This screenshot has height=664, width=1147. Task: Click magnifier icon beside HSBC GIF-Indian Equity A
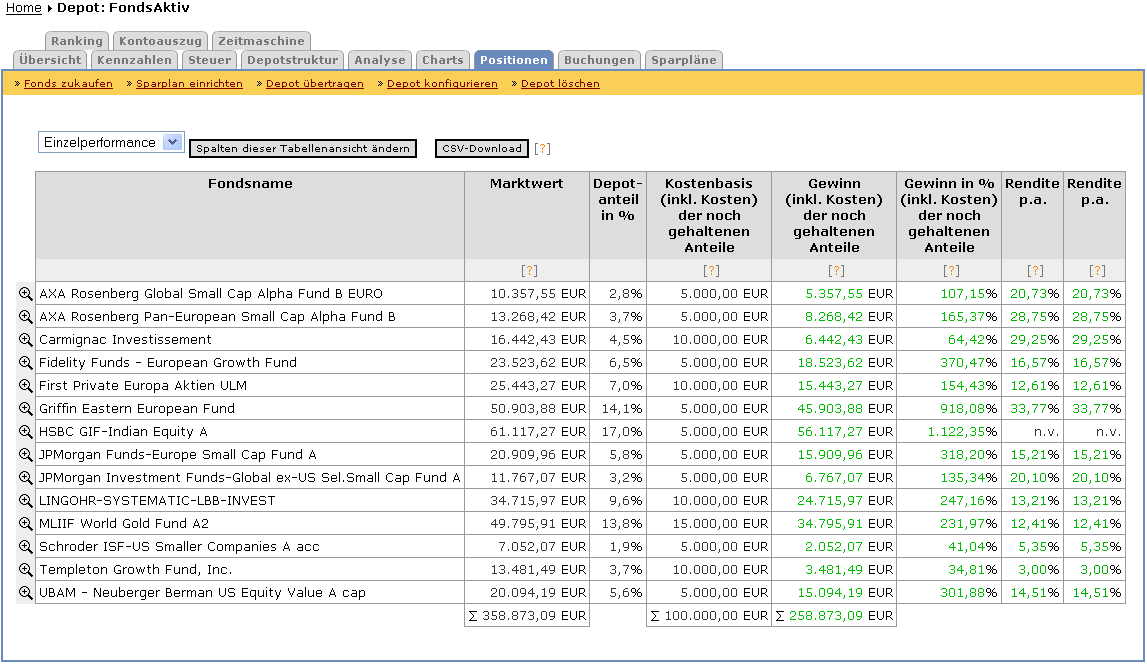click(26, 431)
